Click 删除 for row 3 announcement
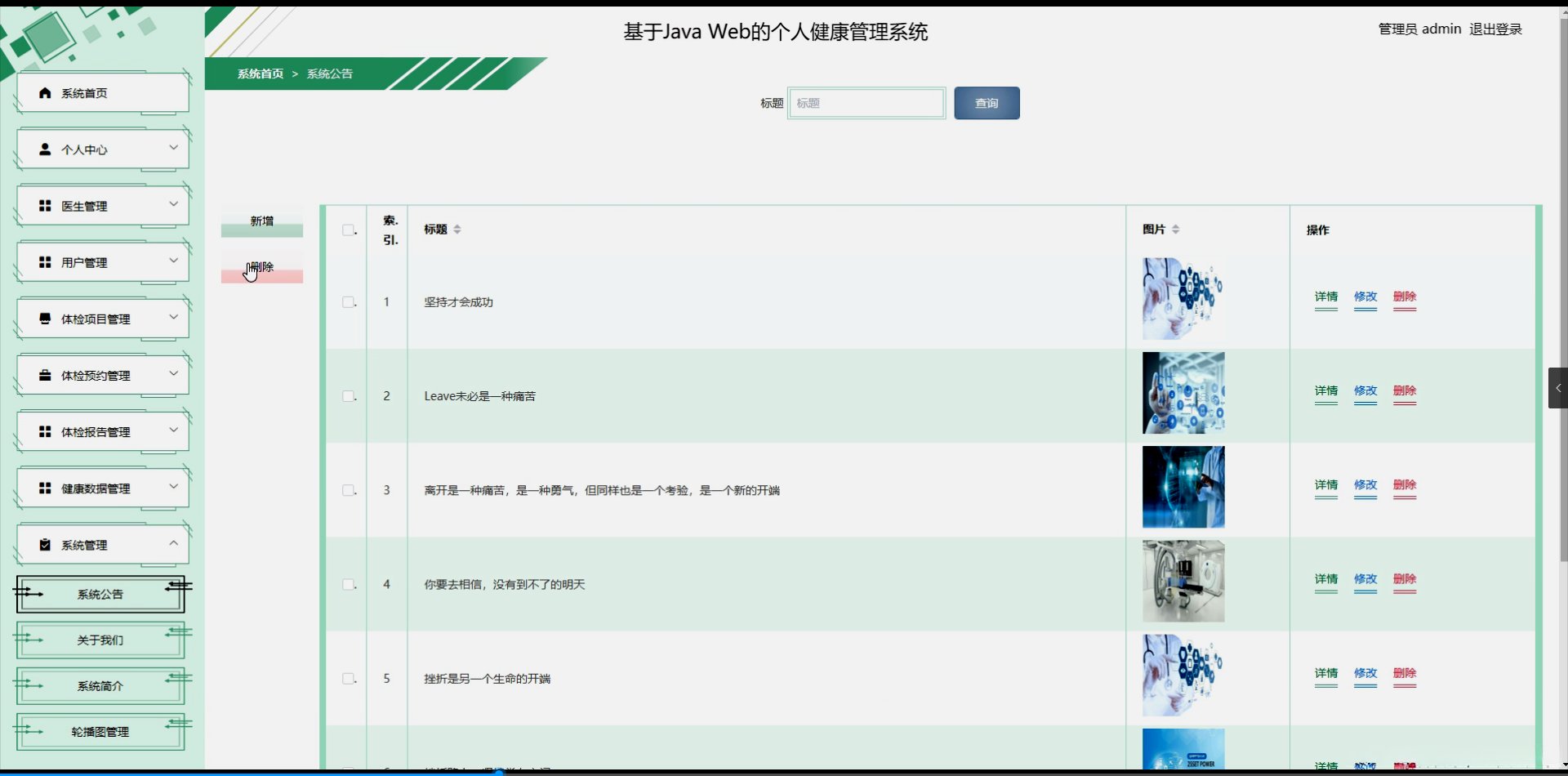The image size is (1568, 776). pos(1405,485)
